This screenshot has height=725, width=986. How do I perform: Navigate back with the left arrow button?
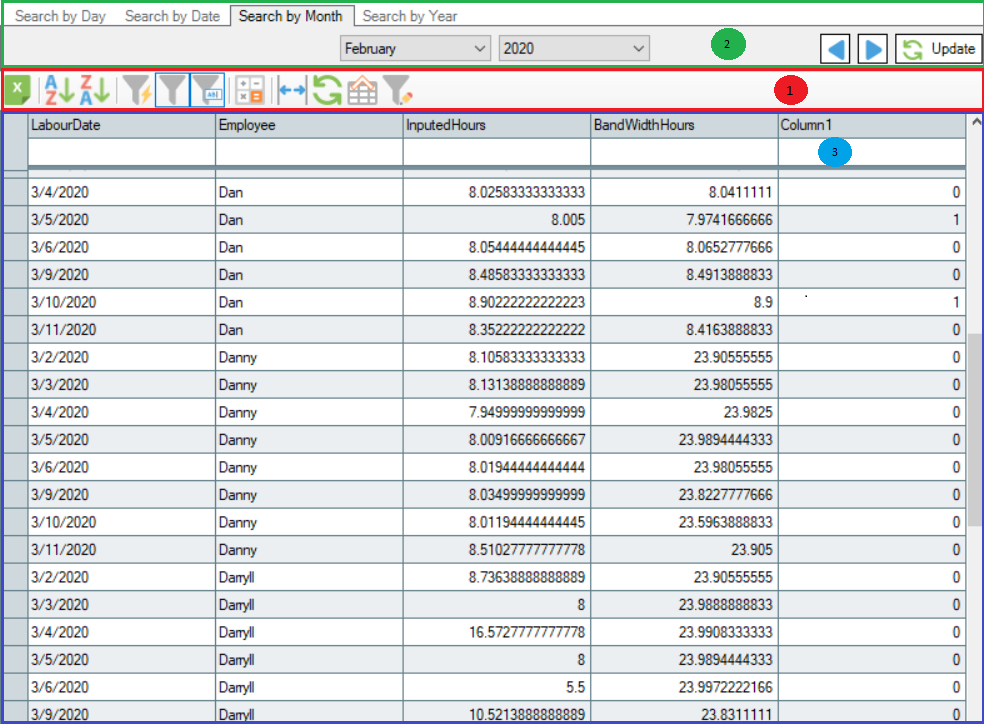835,48
